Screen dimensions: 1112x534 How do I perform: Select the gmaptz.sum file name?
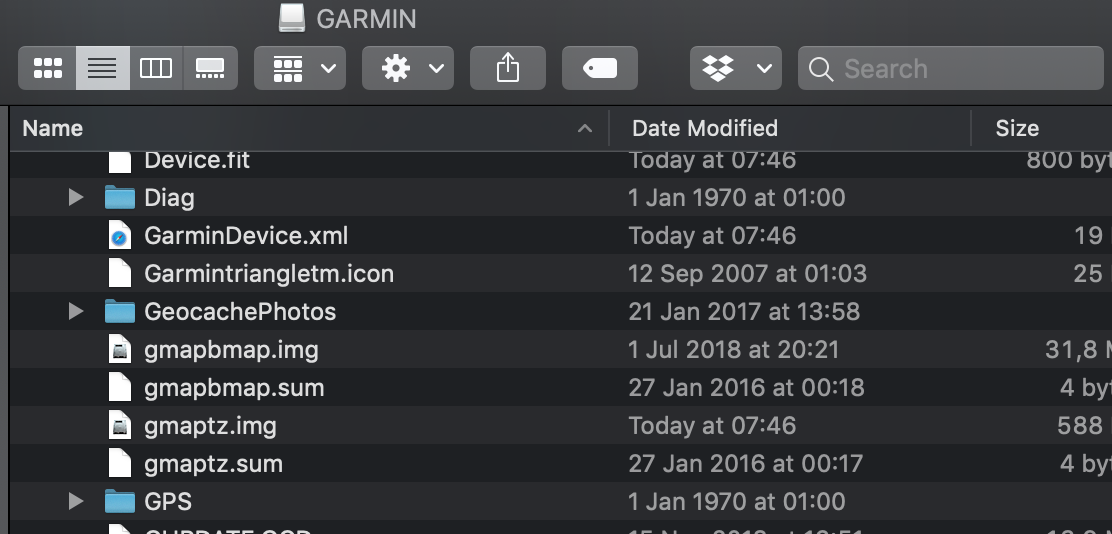coord(213,464)
